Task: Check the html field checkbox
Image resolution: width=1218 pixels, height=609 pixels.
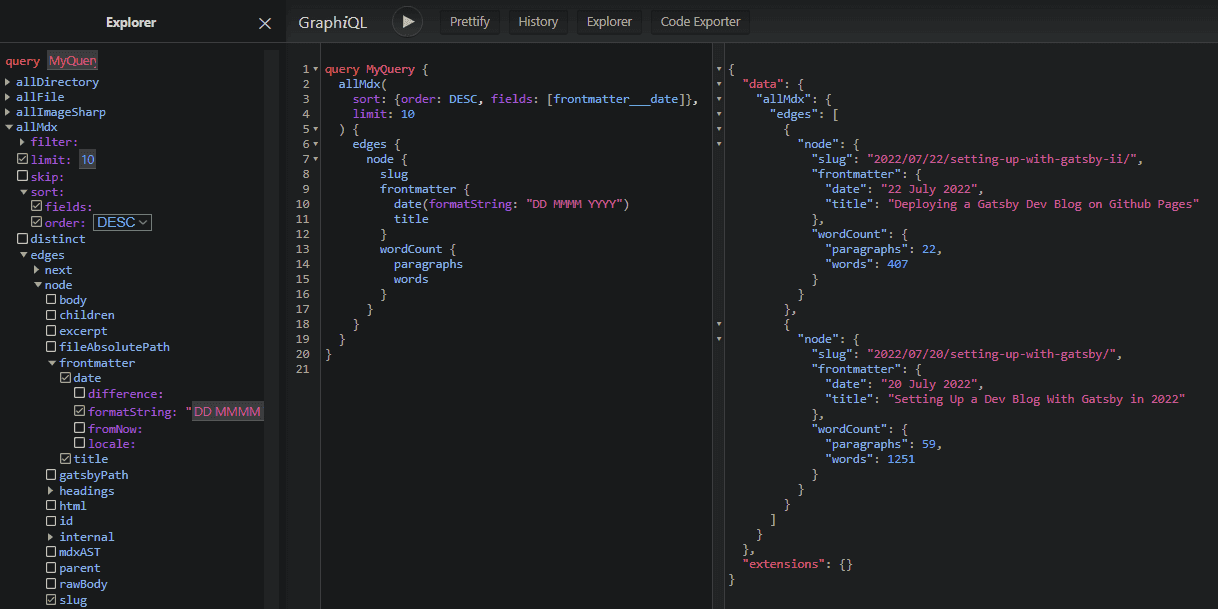Action: [51, 506]
